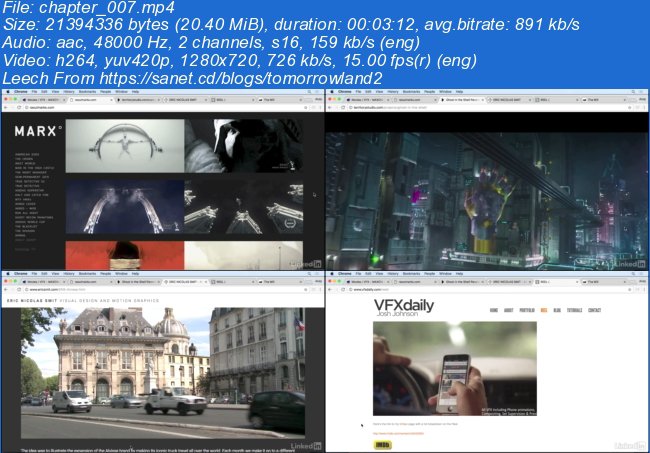The width and height of the screenshot is (650, 453).
Task: Click the back arrow in the Marx browser frame
Action: (x=6, y=108)
